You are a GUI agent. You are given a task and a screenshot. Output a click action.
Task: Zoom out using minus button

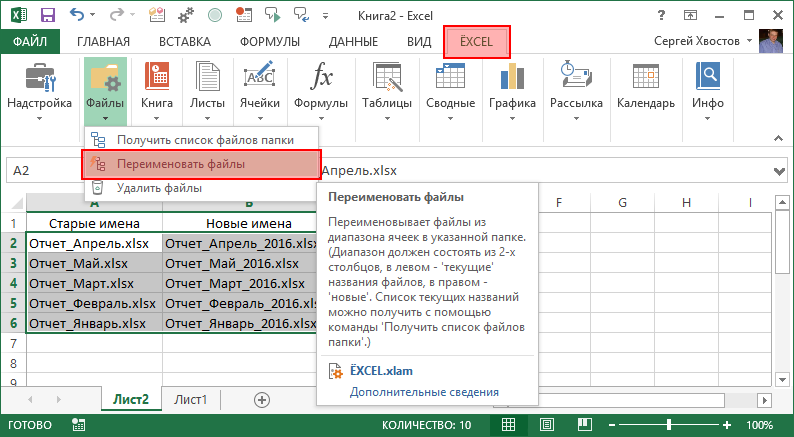(611, 425)
